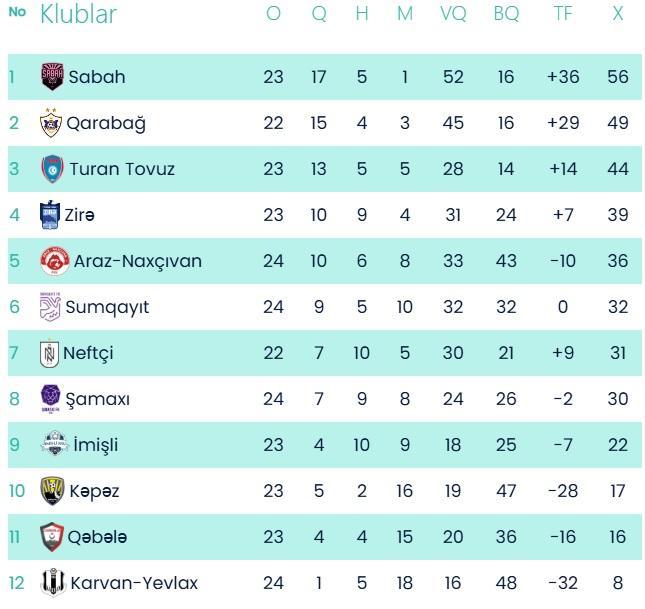
Task: Select the Karvan-Yevlax team logo
Action: [50, 583]
